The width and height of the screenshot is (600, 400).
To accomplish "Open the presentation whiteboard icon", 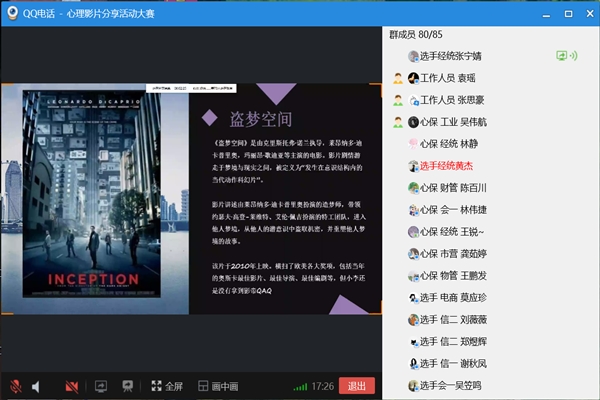I will tap(127, 386).
